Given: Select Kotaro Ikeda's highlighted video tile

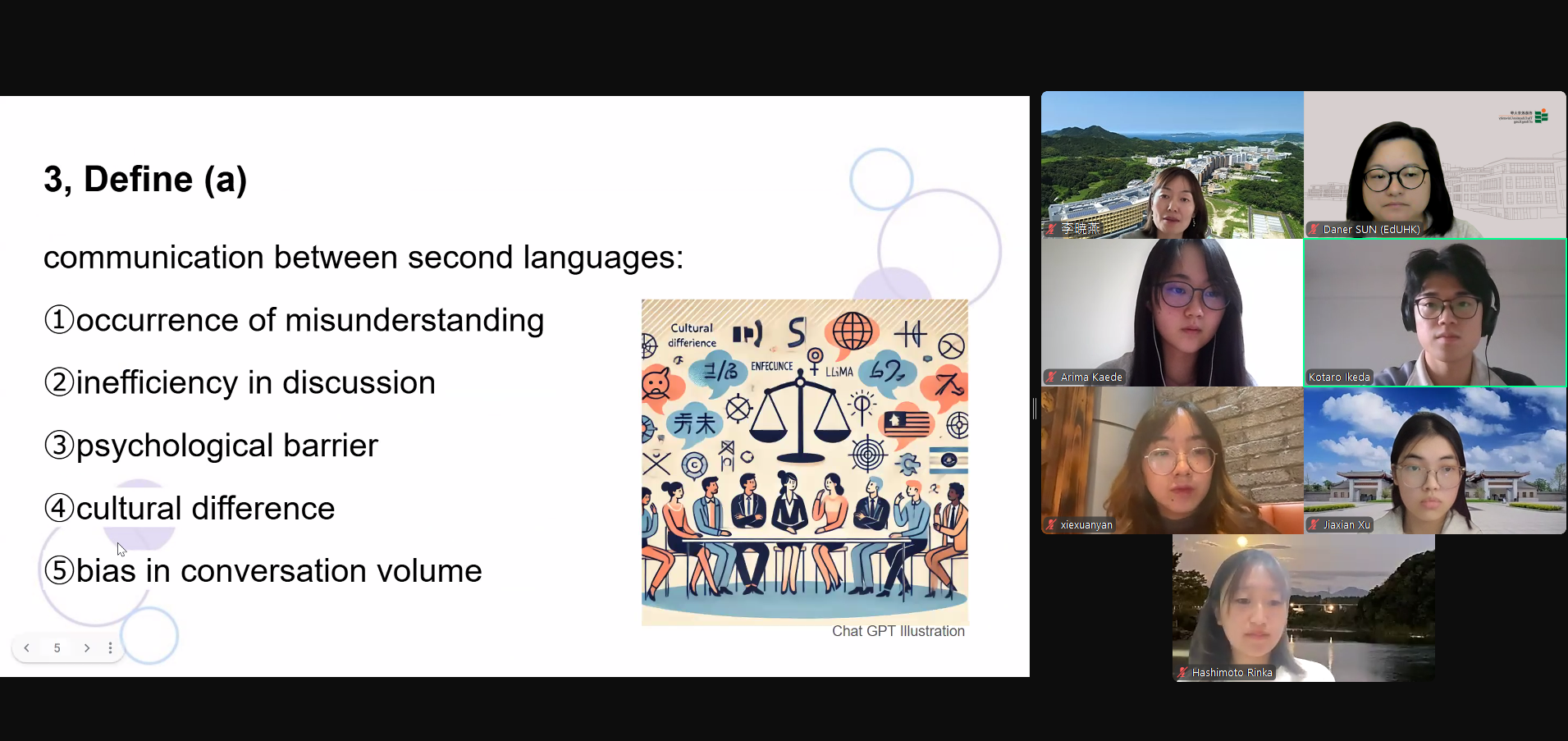Looking at the screenshot, I should (x=1434, y=312).
